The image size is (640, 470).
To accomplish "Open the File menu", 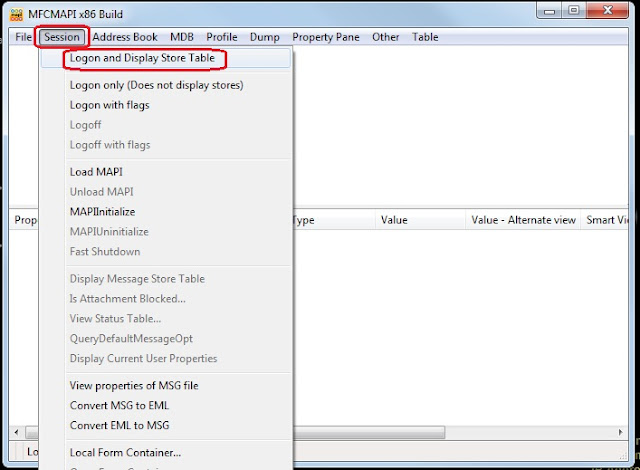I will click(x=23, y=37).
